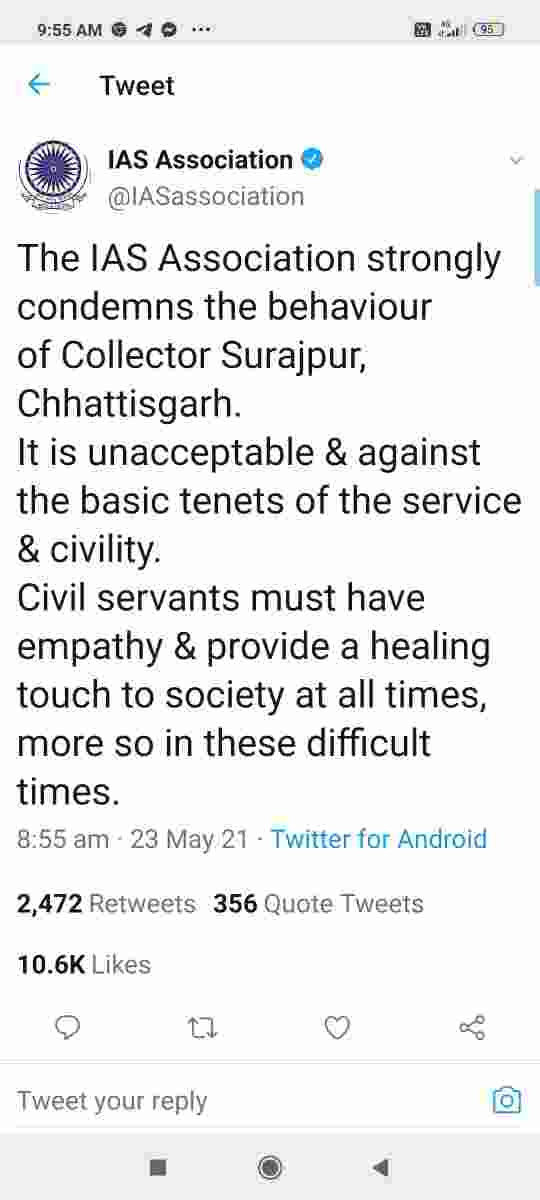Tap the share icon
This screenshot has height=1200, width=540.
(472, 1027)
